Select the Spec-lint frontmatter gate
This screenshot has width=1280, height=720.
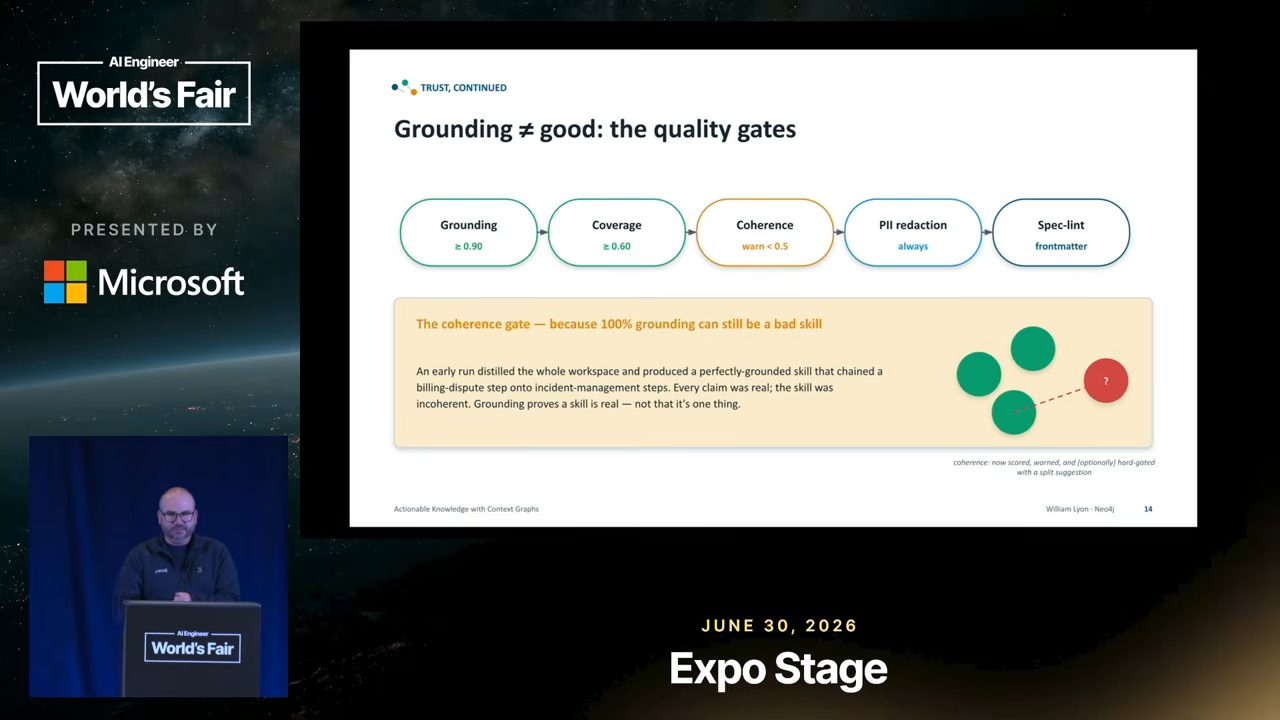[x=1061, y=233]
